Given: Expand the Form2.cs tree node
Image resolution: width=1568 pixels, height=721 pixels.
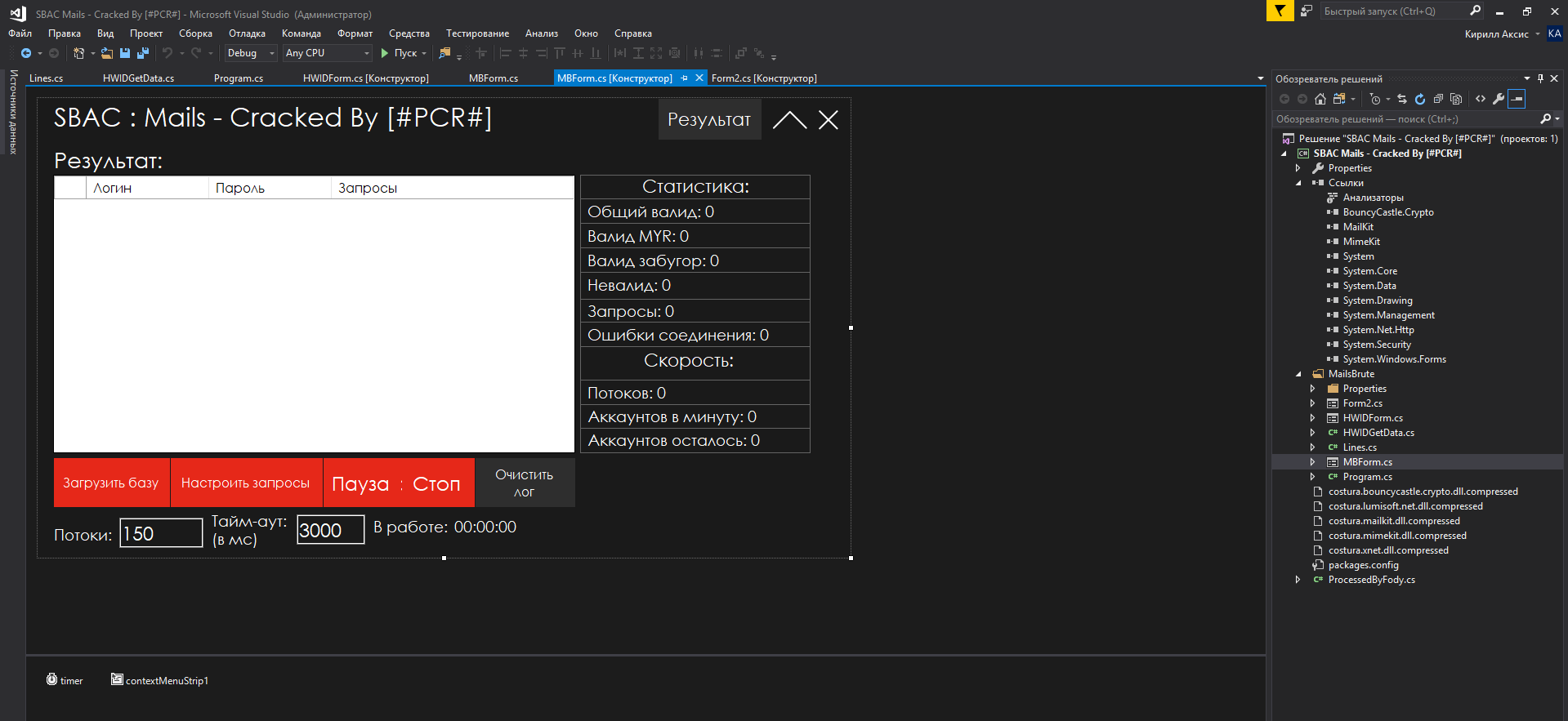Looking at the screenshot, I should [x=1312, y=403].
